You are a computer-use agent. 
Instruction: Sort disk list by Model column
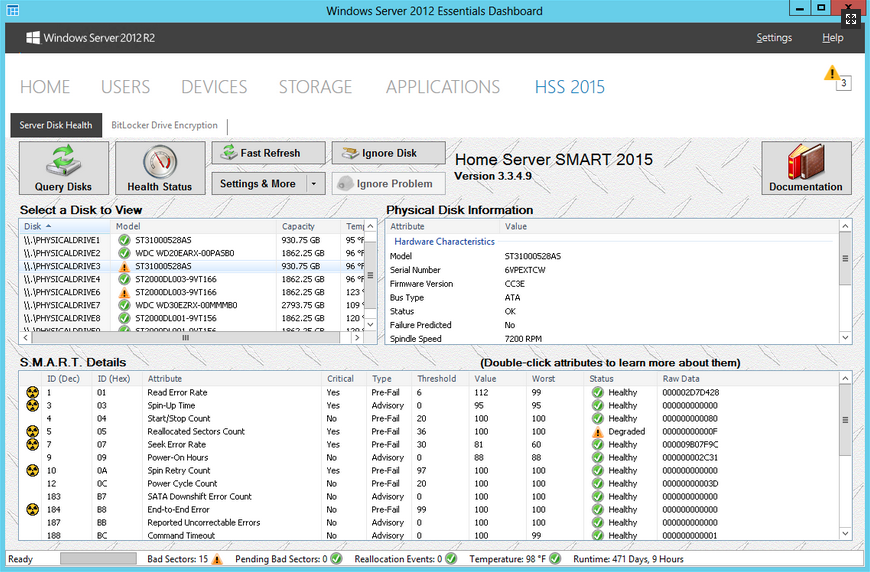194,226
